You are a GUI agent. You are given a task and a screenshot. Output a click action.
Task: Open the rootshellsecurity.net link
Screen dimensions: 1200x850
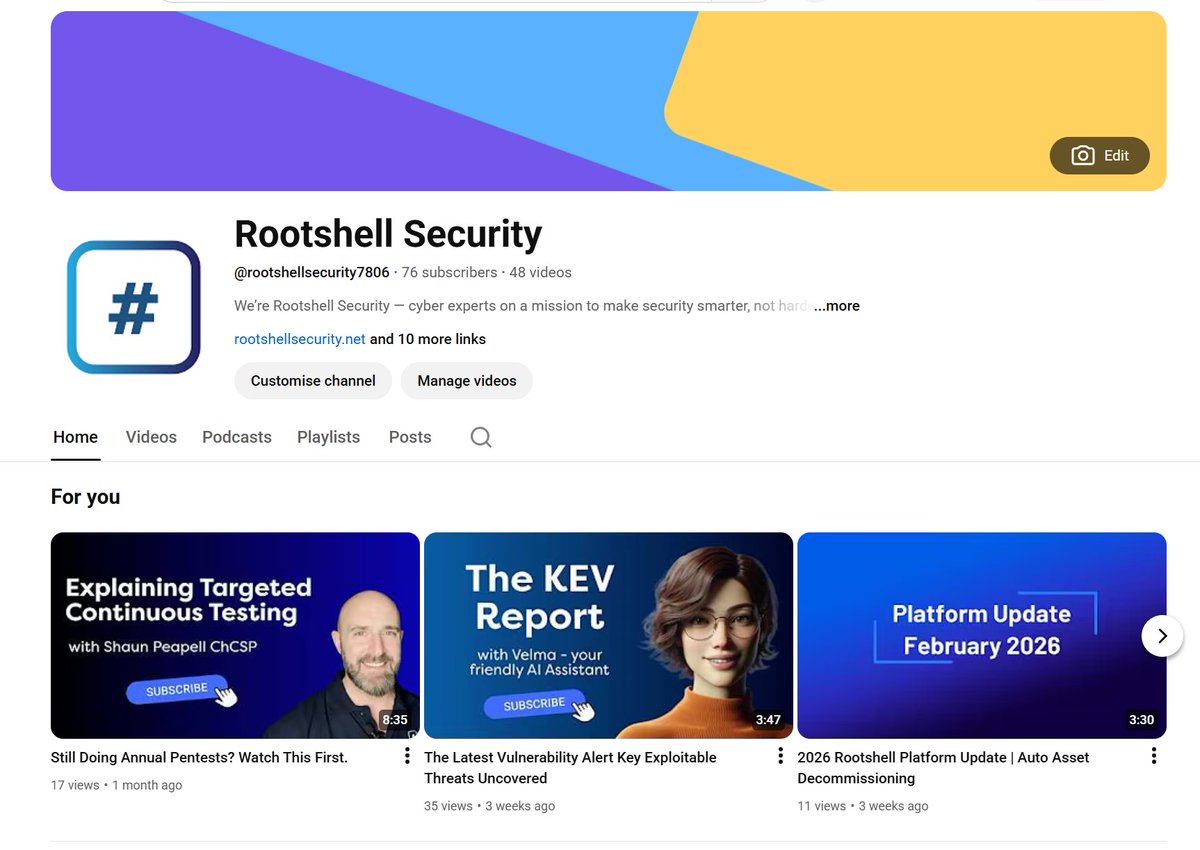tap(300, 339)
